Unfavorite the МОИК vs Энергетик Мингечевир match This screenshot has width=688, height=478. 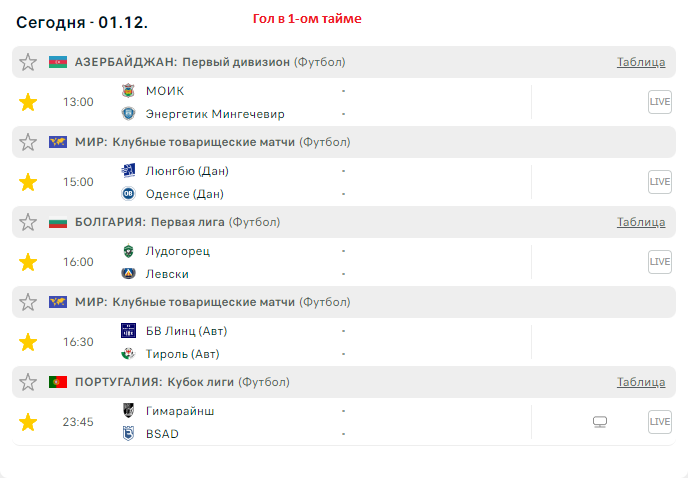[x=28, y=102]
